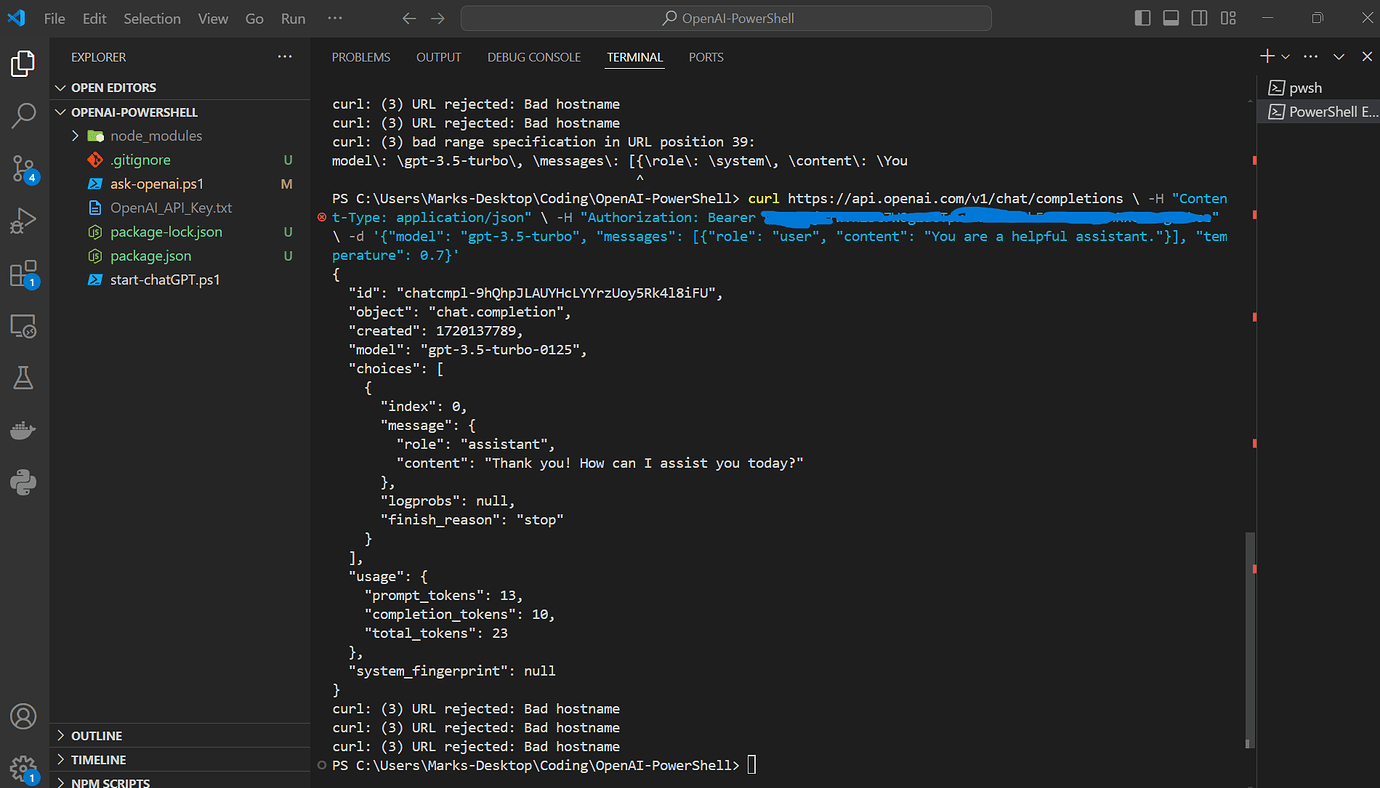Open the Python view in the activity bar

23,482
